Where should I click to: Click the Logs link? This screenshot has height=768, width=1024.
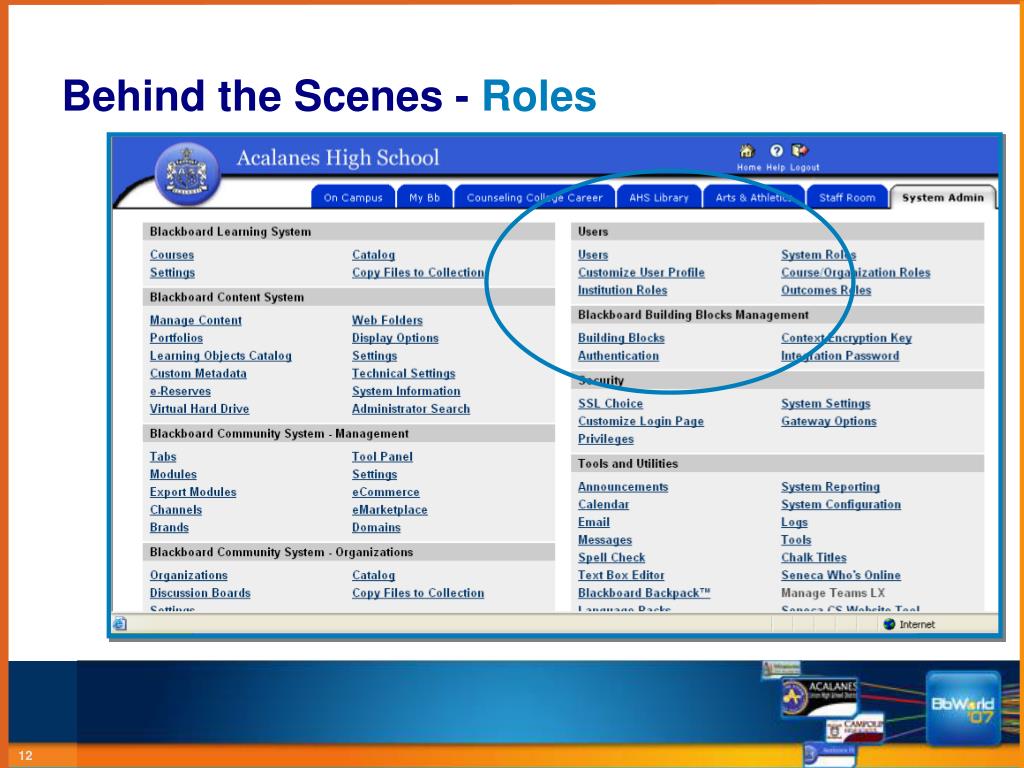pos(794,522)
